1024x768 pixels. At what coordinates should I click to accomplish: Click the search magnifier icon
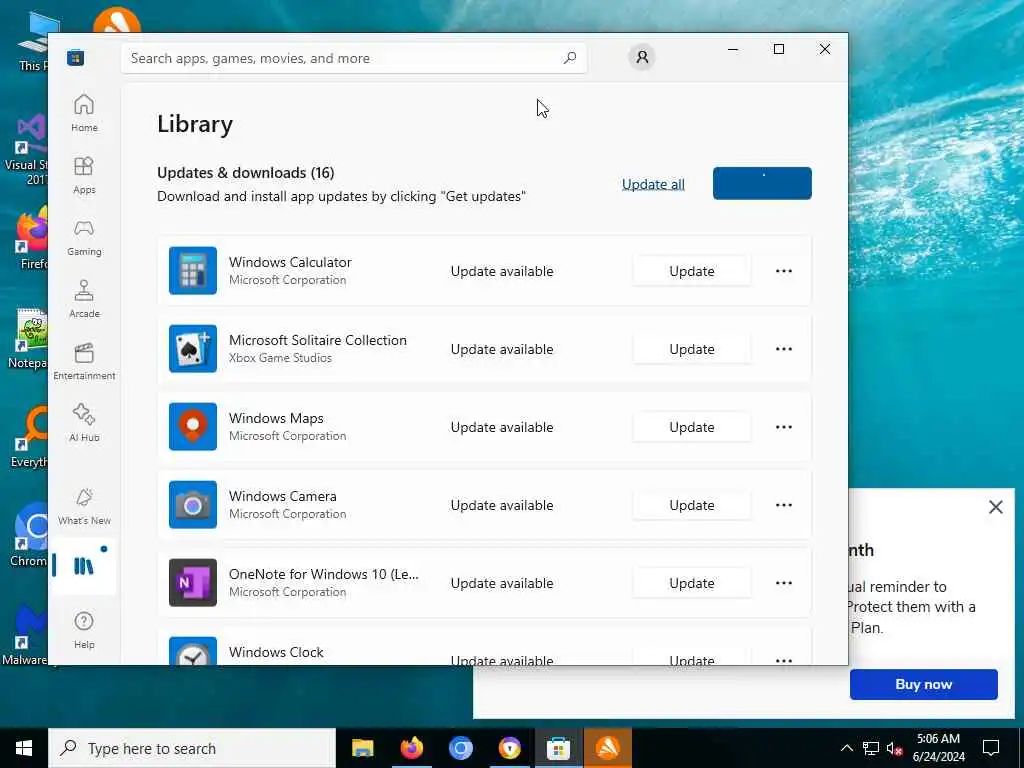pyautogui.click(x=569, y=58)
